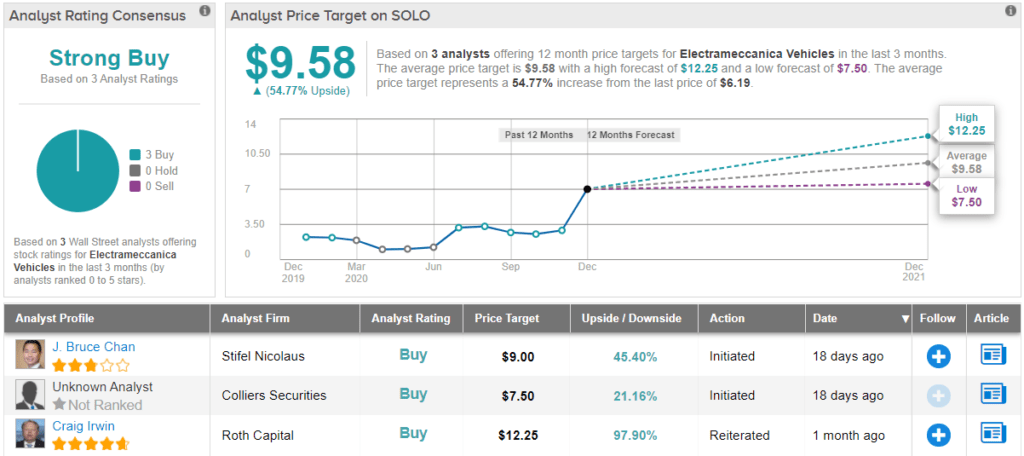This screenshot has height=456, width=1024.
Task: Click the Average $9.58 forecast label
Action: 966,162
